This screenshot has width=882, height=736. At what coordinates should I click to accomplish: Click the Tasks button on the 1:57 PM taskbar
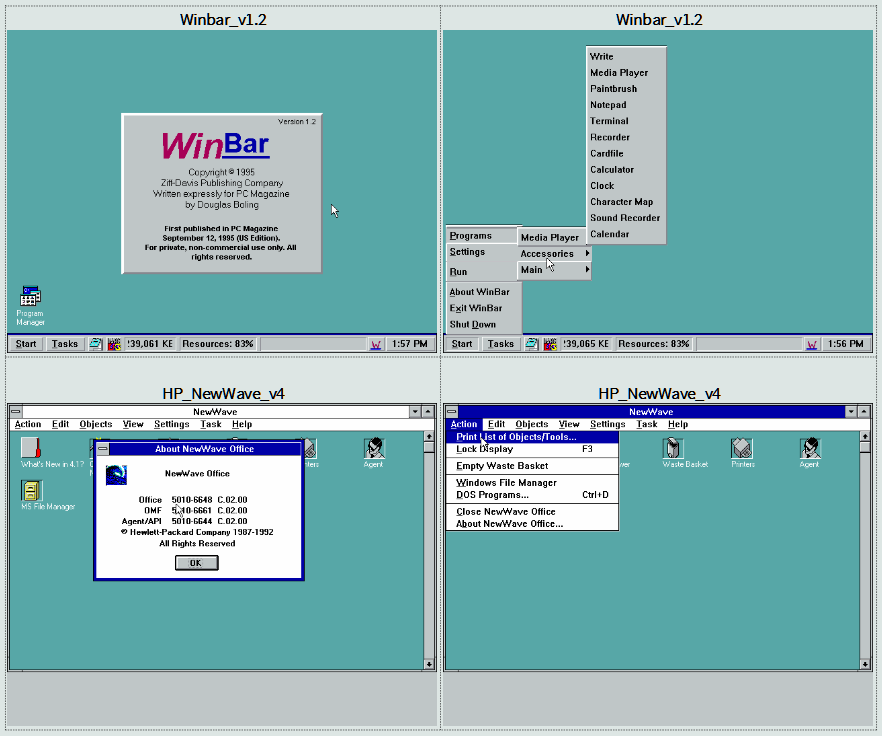click(x=65, y=344)
